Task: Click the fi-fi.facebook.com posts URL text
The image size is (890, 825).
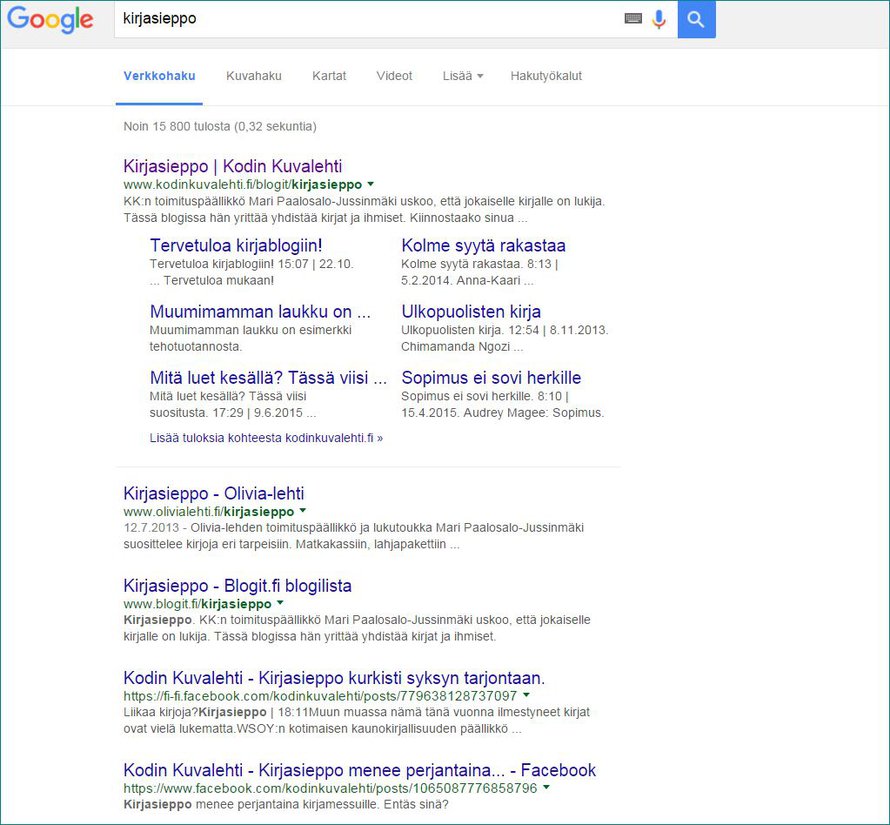Action: coord(320,696)
